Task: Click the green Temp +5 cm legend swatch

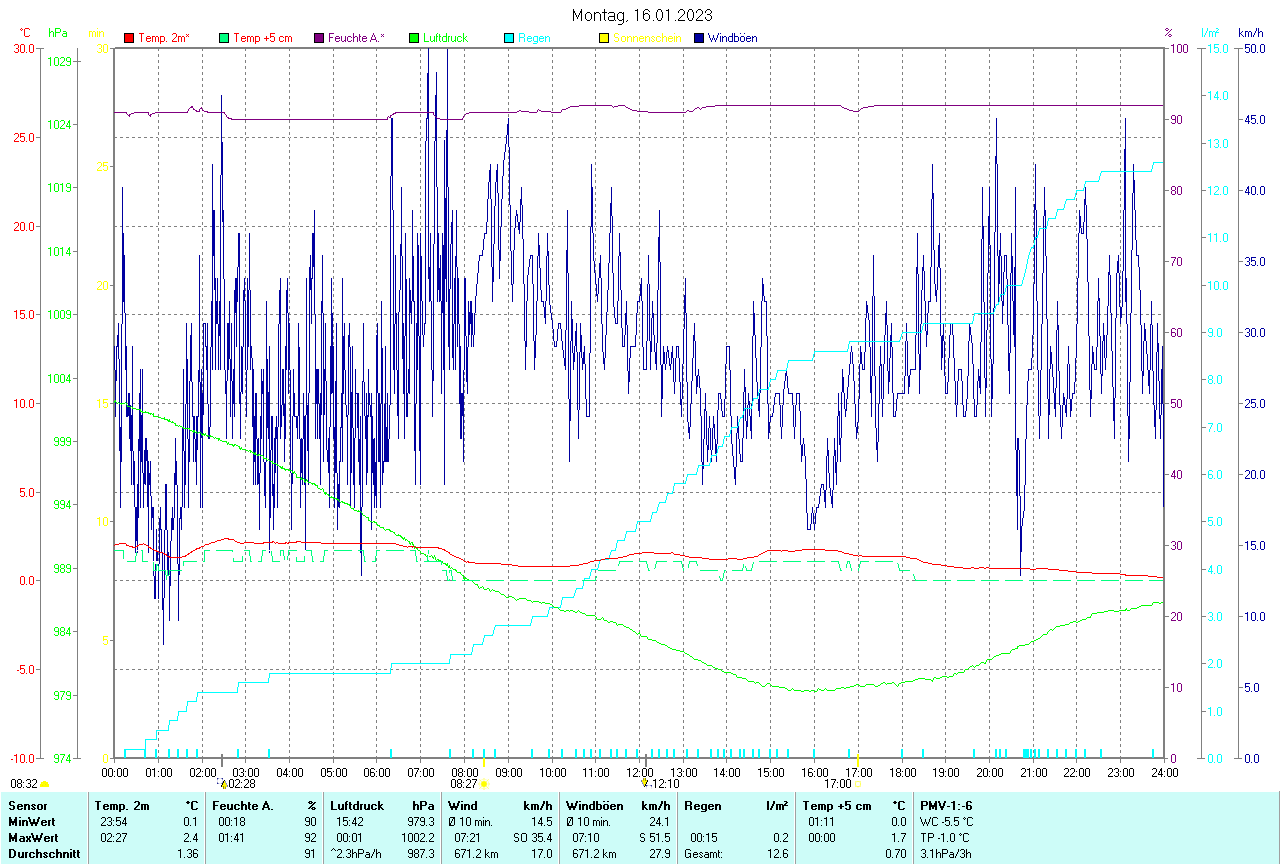Action: (224, 38)
